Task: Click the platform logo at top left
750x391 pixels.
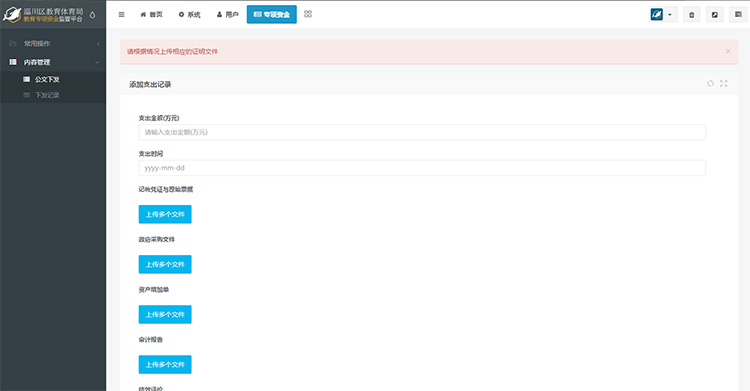Action: point(44,15)
